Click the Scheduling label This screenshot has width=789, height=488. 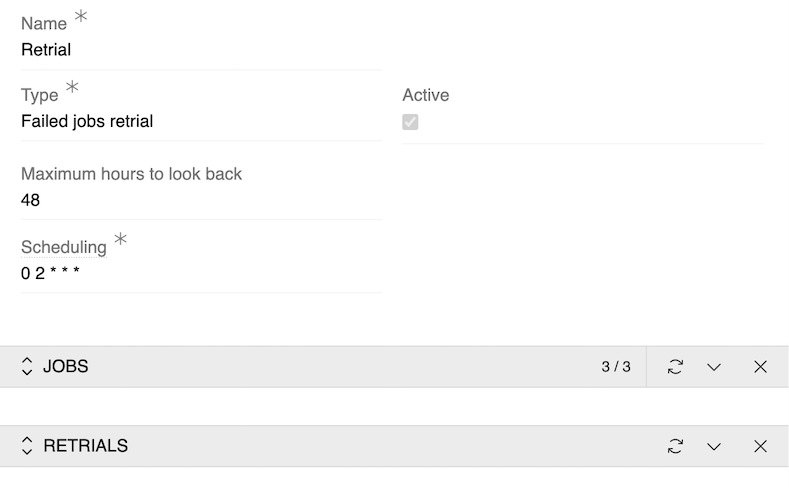click(63, 247)
